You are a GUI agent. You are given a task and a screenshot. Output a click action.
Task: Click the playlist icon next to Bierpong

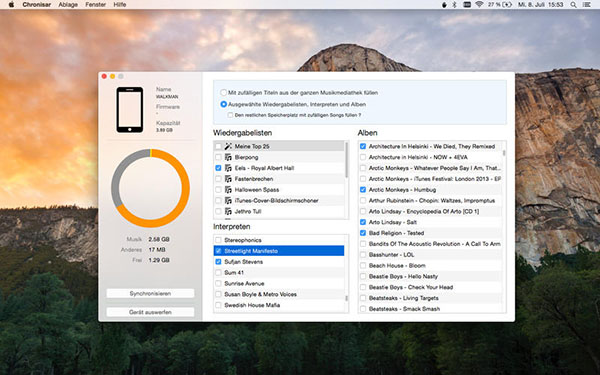[x=228, y=157]
